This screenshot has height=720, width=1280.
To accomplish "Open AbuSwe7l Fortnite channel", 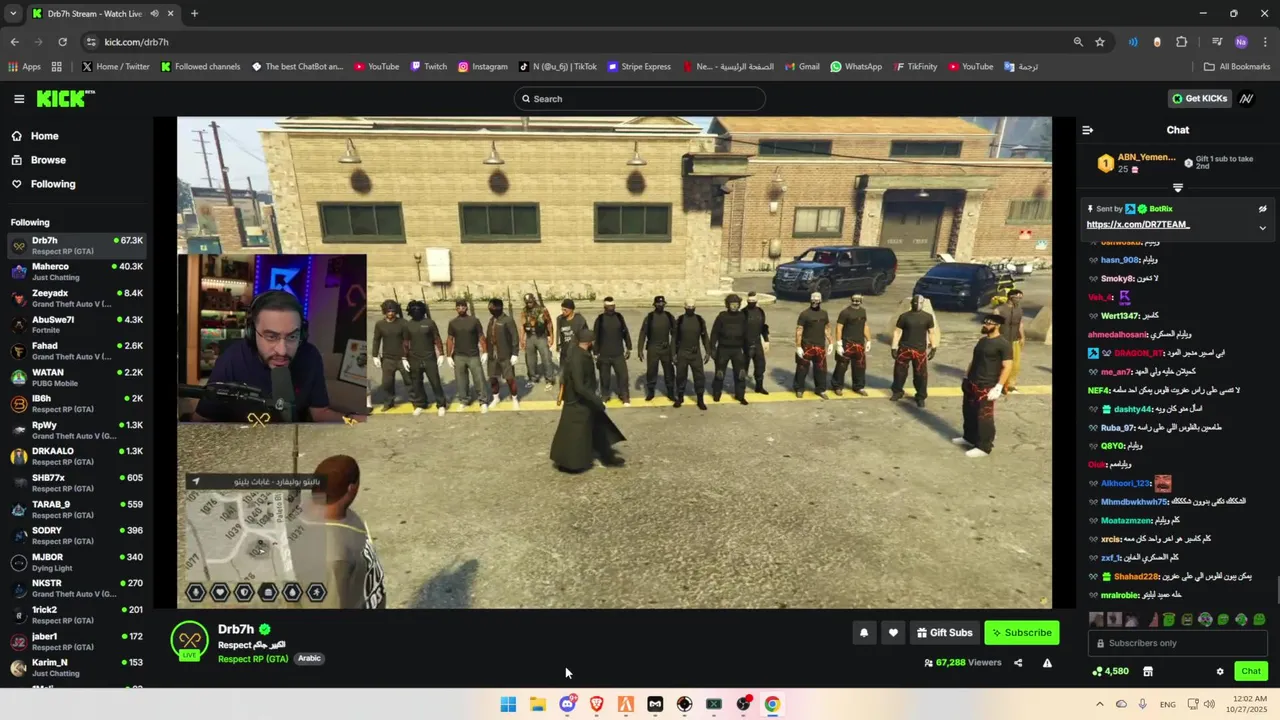I will click(x=77, y=324).
